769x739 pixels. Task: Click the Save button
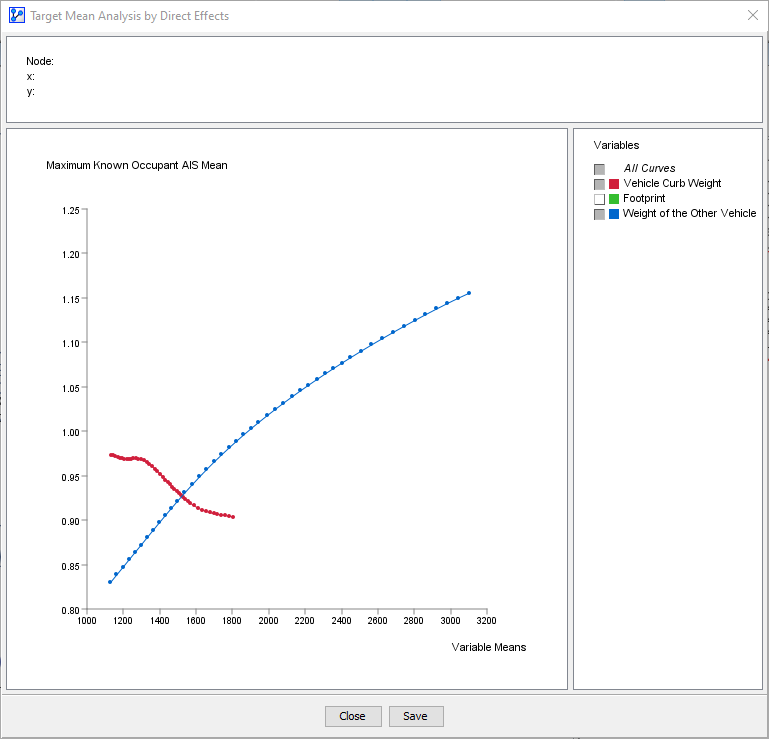point(416,716)
